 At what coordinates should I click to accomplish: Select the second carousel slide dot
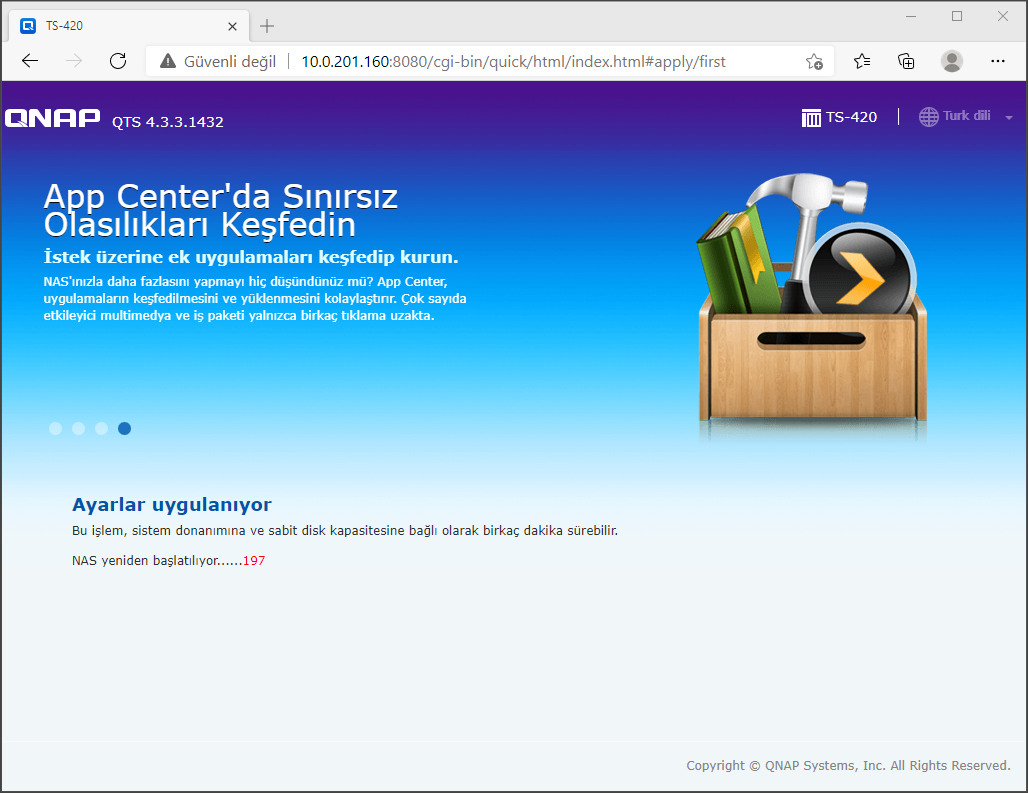(x=78, y=429)
